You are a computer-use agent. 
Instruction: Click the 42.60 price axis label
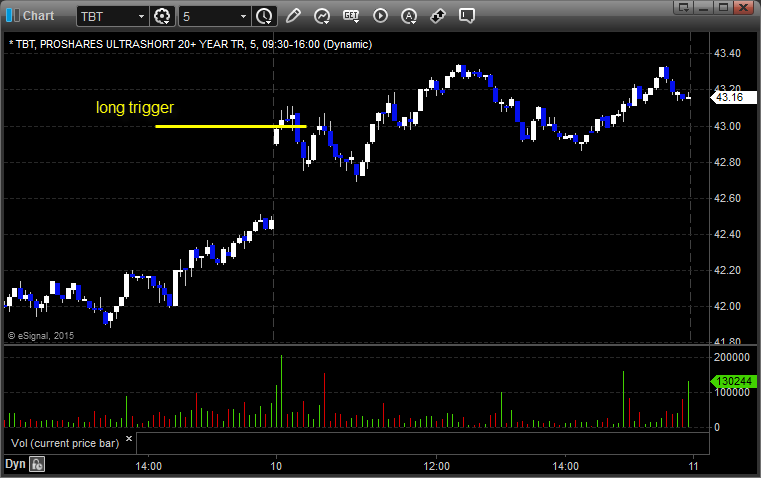(728, 198)
